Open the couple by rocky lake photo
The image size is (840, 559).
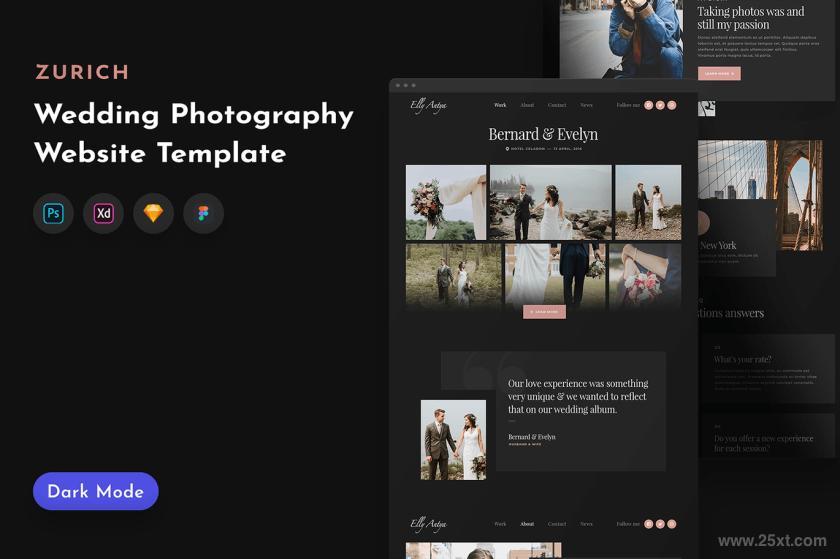click(x=551, y=202)
